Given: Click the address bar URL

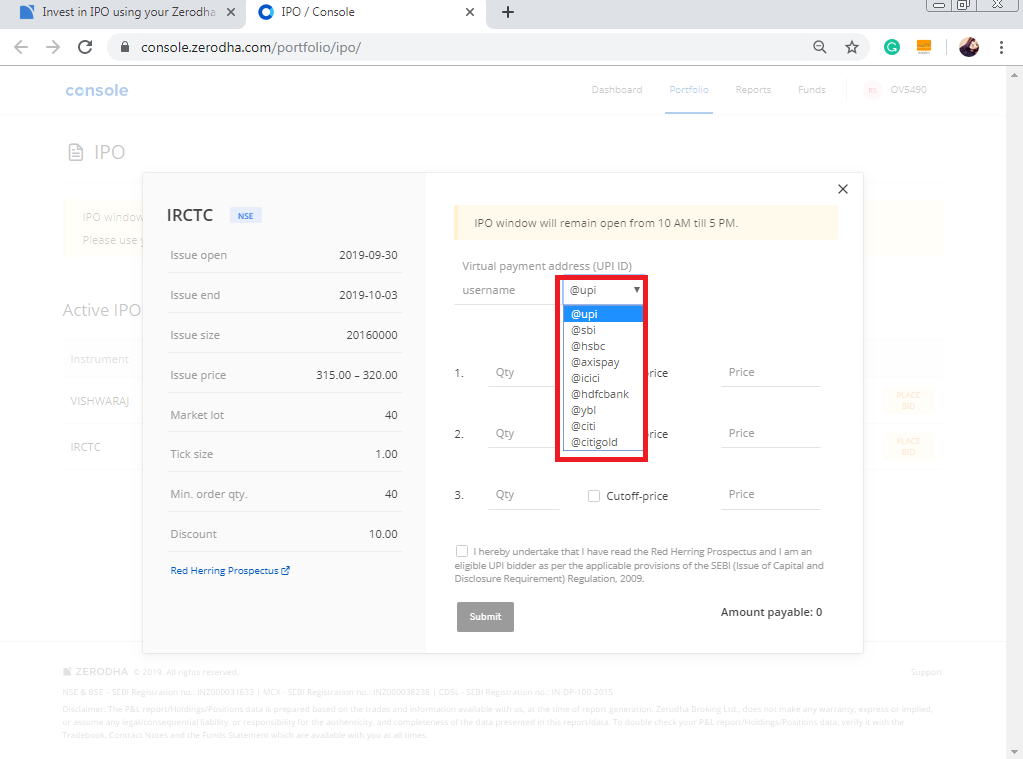Looking at the screenshot, I should point(251,47).
